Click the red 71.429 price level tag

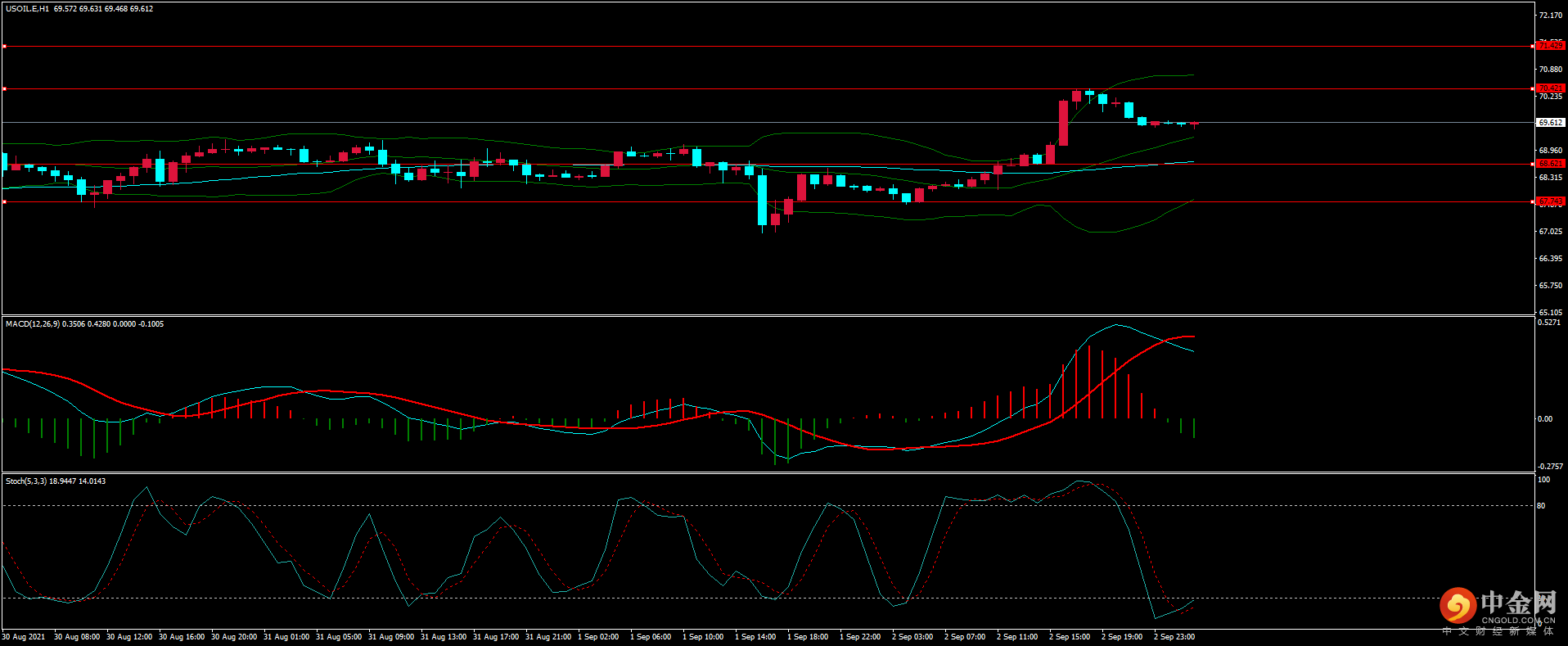(x=1550, y=46)
